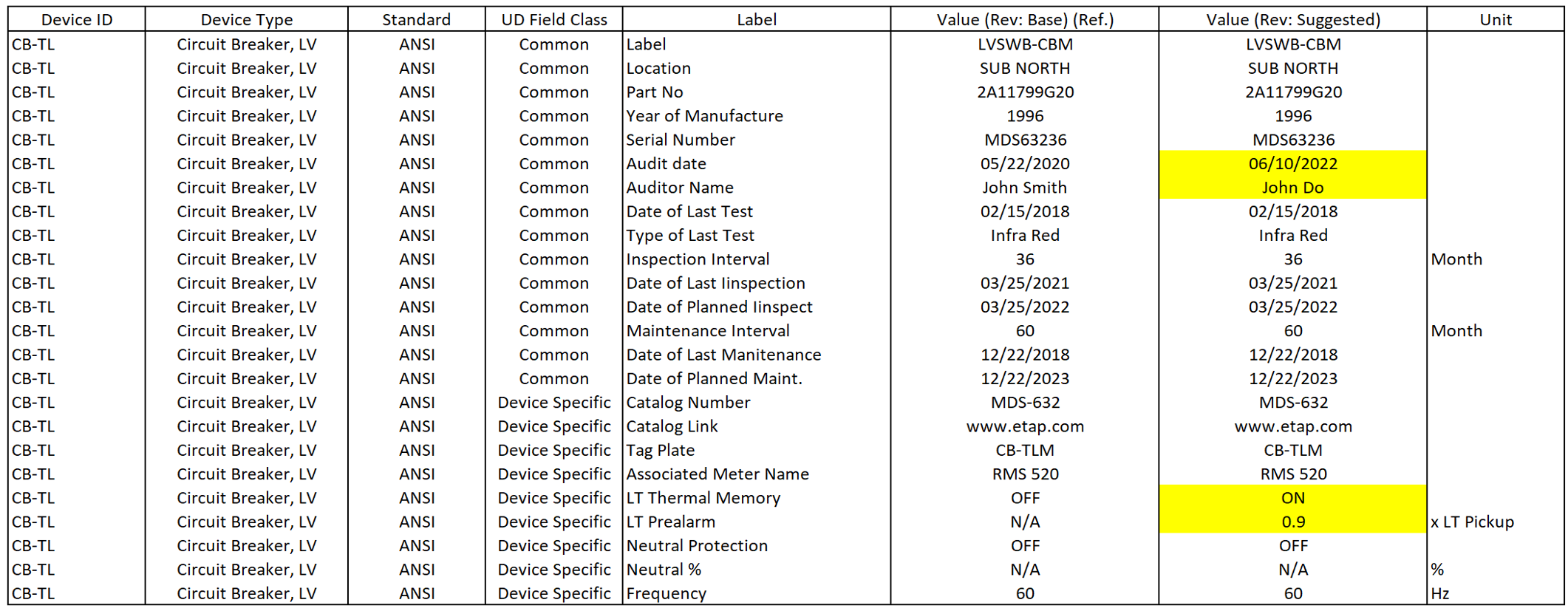The width and height of the screenshot is (1568, 611).
Task: Select the Unit column header
Action: (x=1495, y=20)
